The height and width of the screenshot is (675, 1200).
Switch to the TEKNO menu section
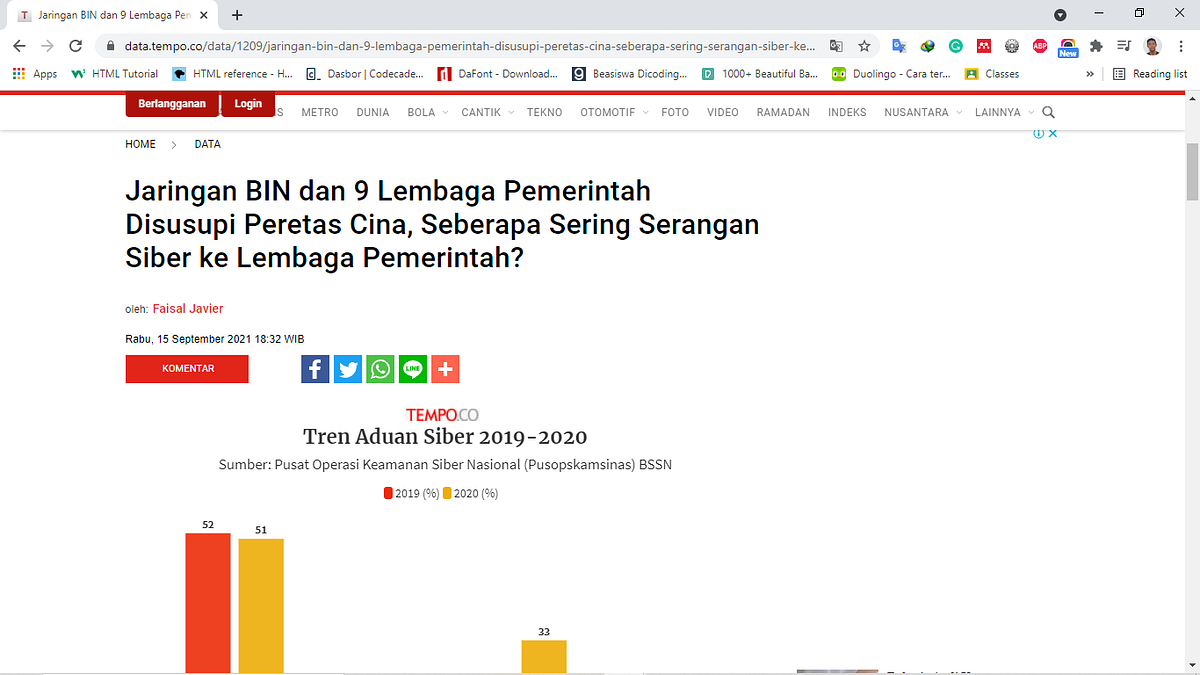(544, 112)
